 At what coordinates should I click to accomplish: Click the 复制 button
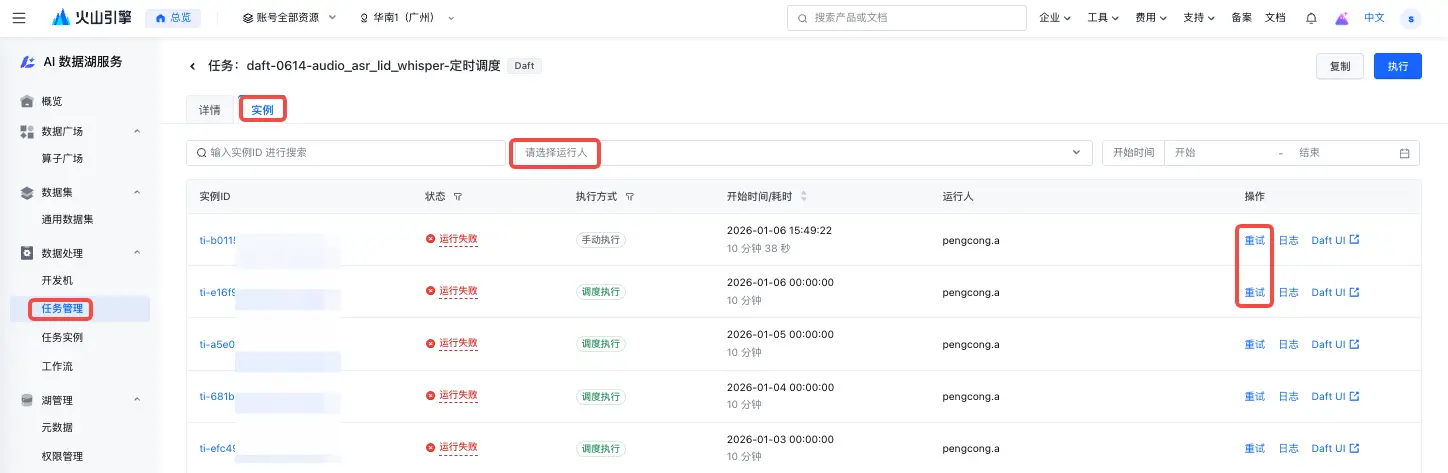point(1340,66)
